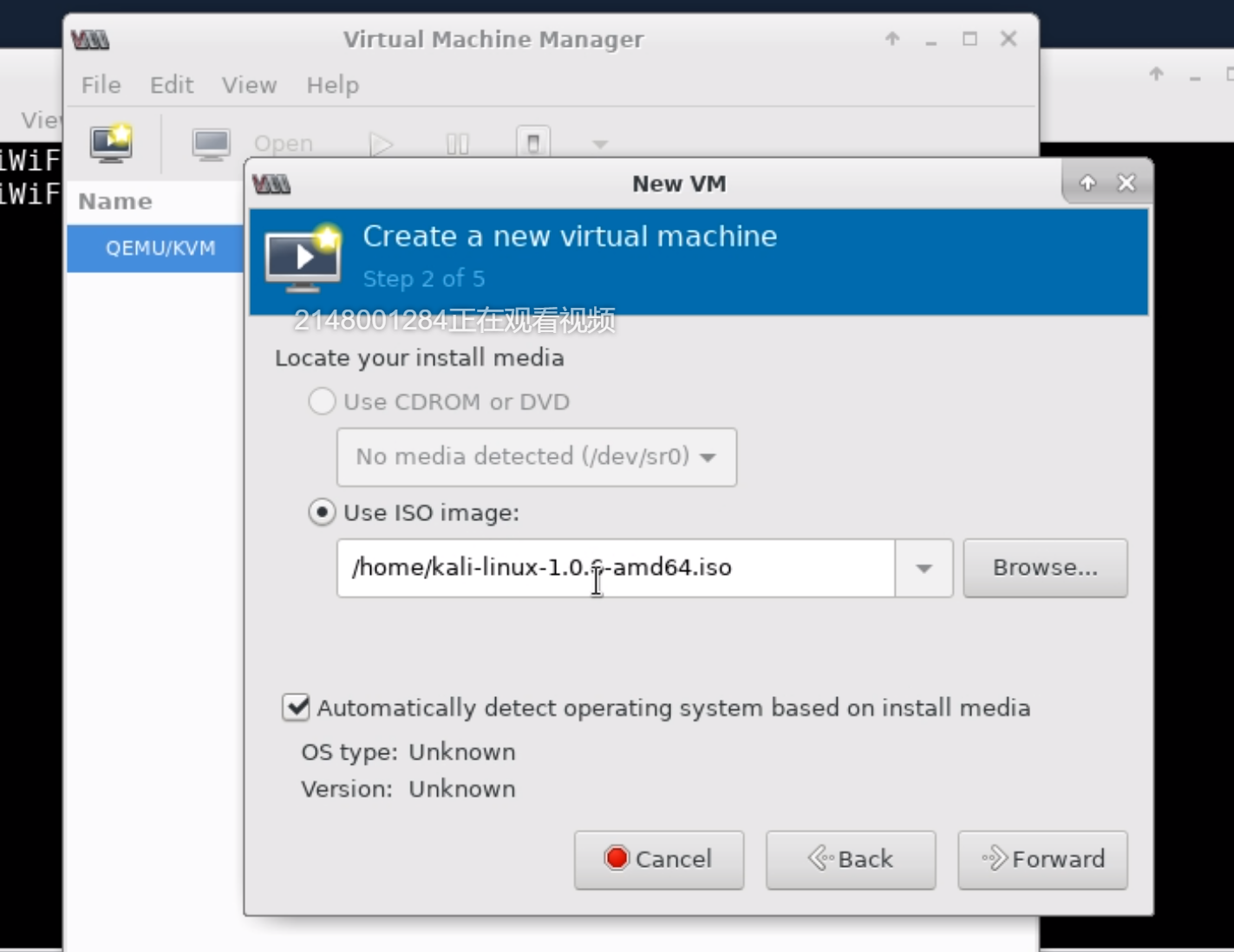The width and height of the screenshot is (1234, 952).
Task: Click the 'Open' toolbar label
Action: click(x=284, y=144)
